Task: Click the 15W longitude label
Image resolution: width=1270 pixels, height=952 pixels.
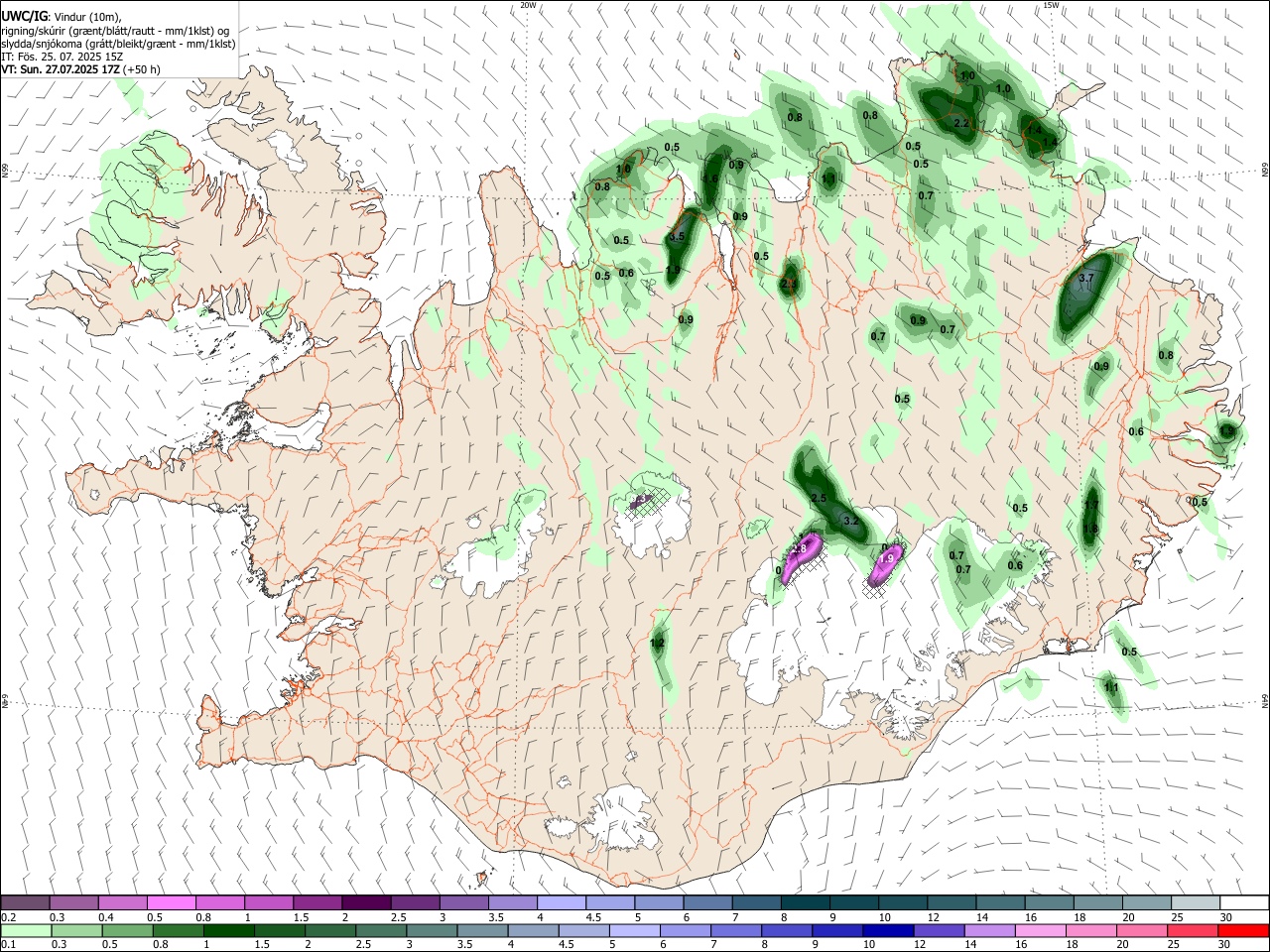Action: (1051, 5)
